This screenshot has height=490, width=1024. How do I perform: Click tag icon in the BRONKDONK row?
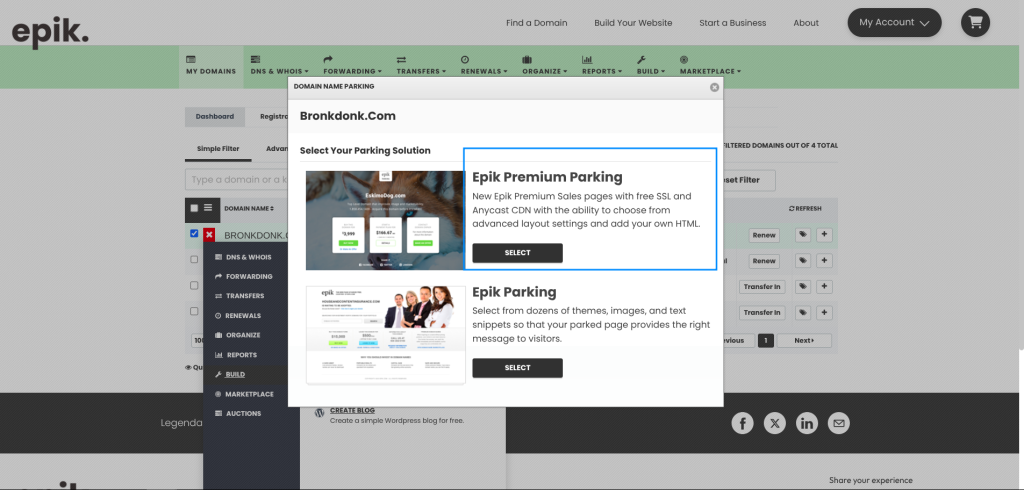tap(803, 235)
